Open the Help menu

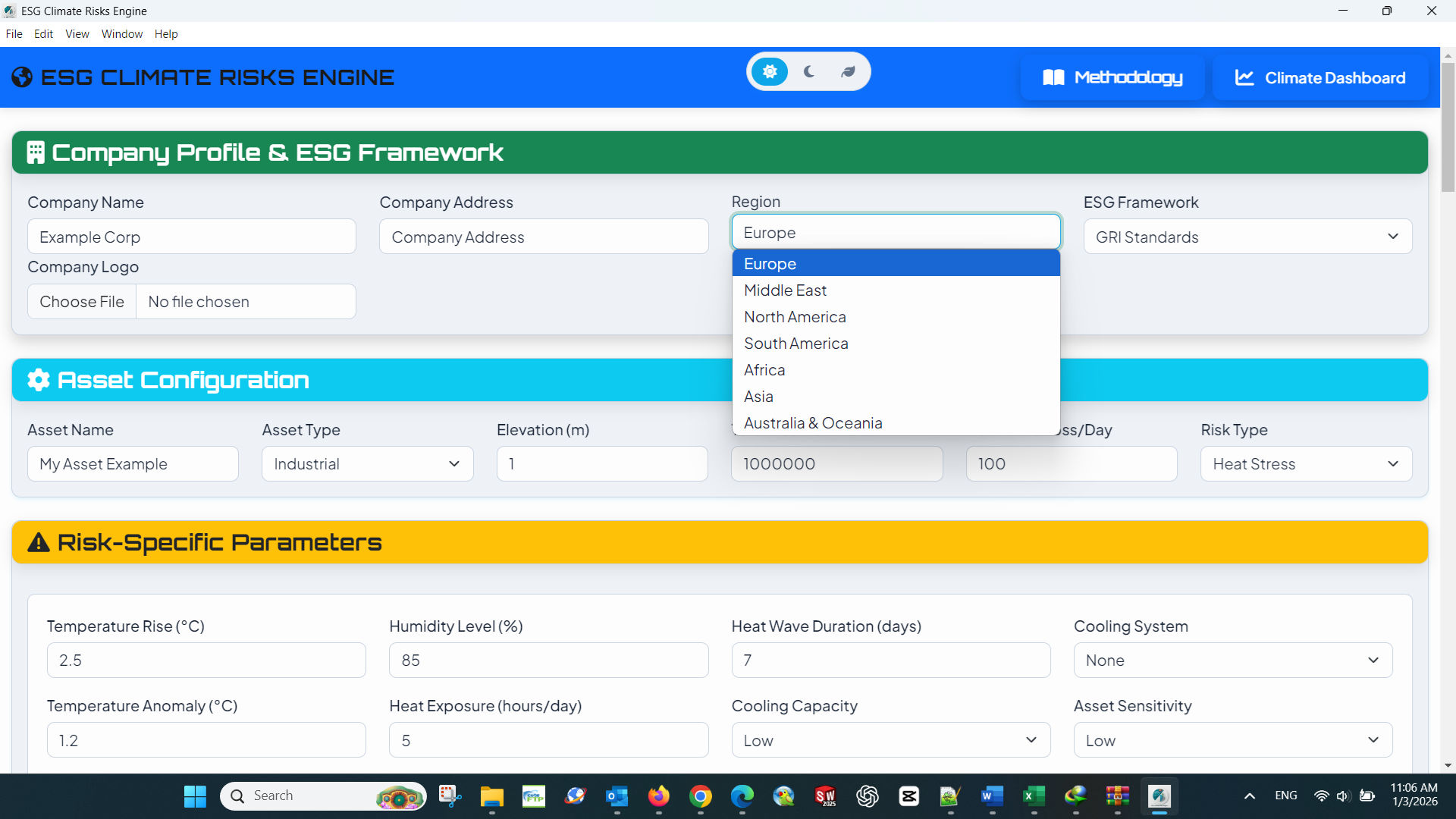166,34
